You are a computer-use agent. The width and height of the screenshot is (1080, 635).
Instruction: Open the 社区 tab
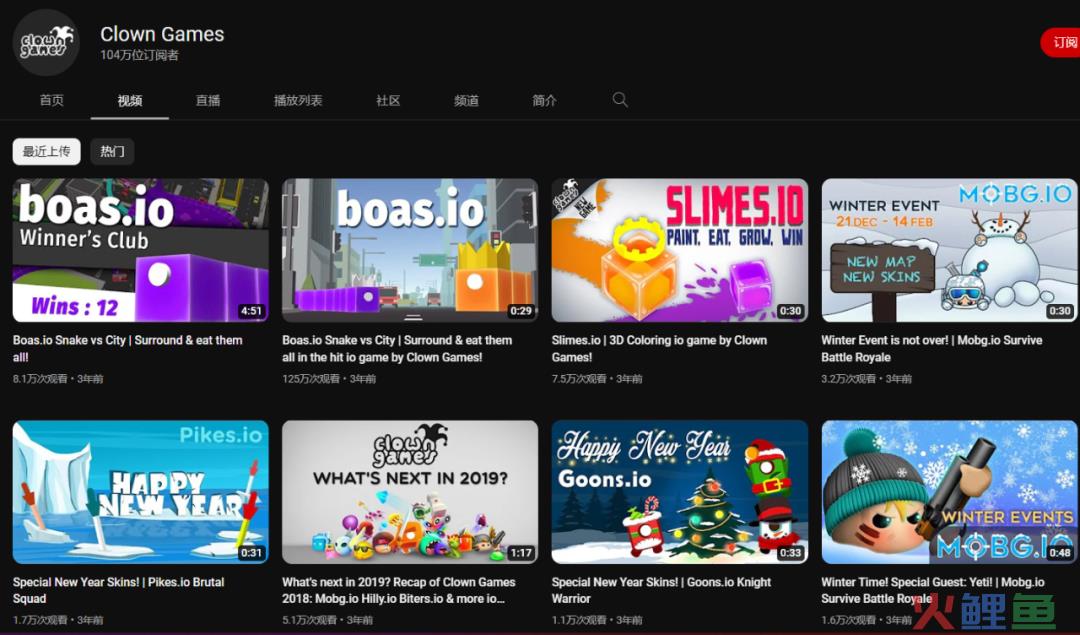(388, 101)
